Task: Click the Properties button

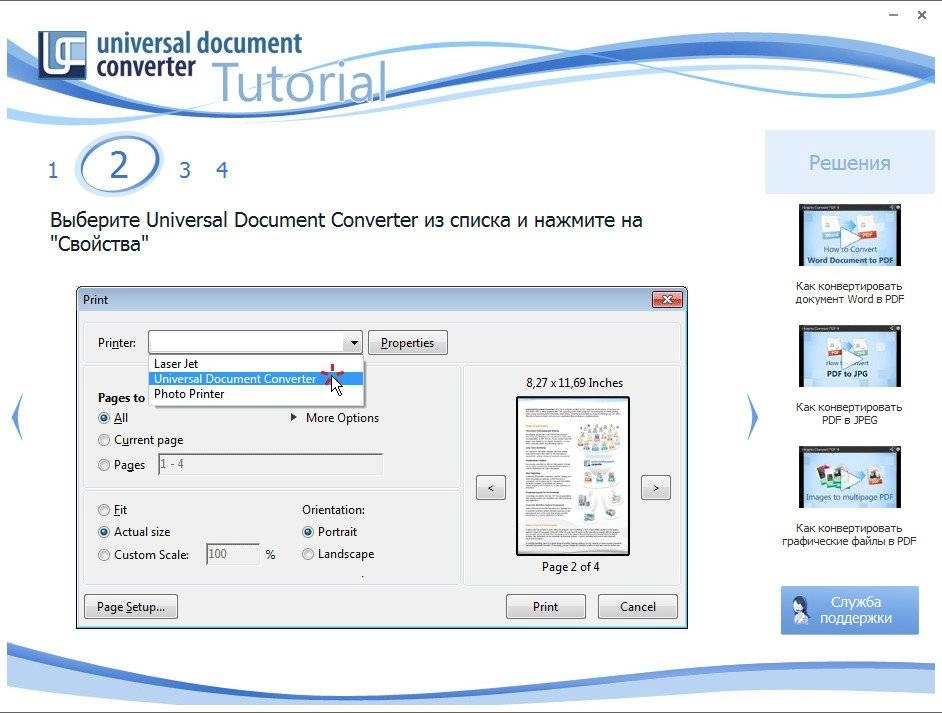Action: pyautogui.click(x=407, y=343)
